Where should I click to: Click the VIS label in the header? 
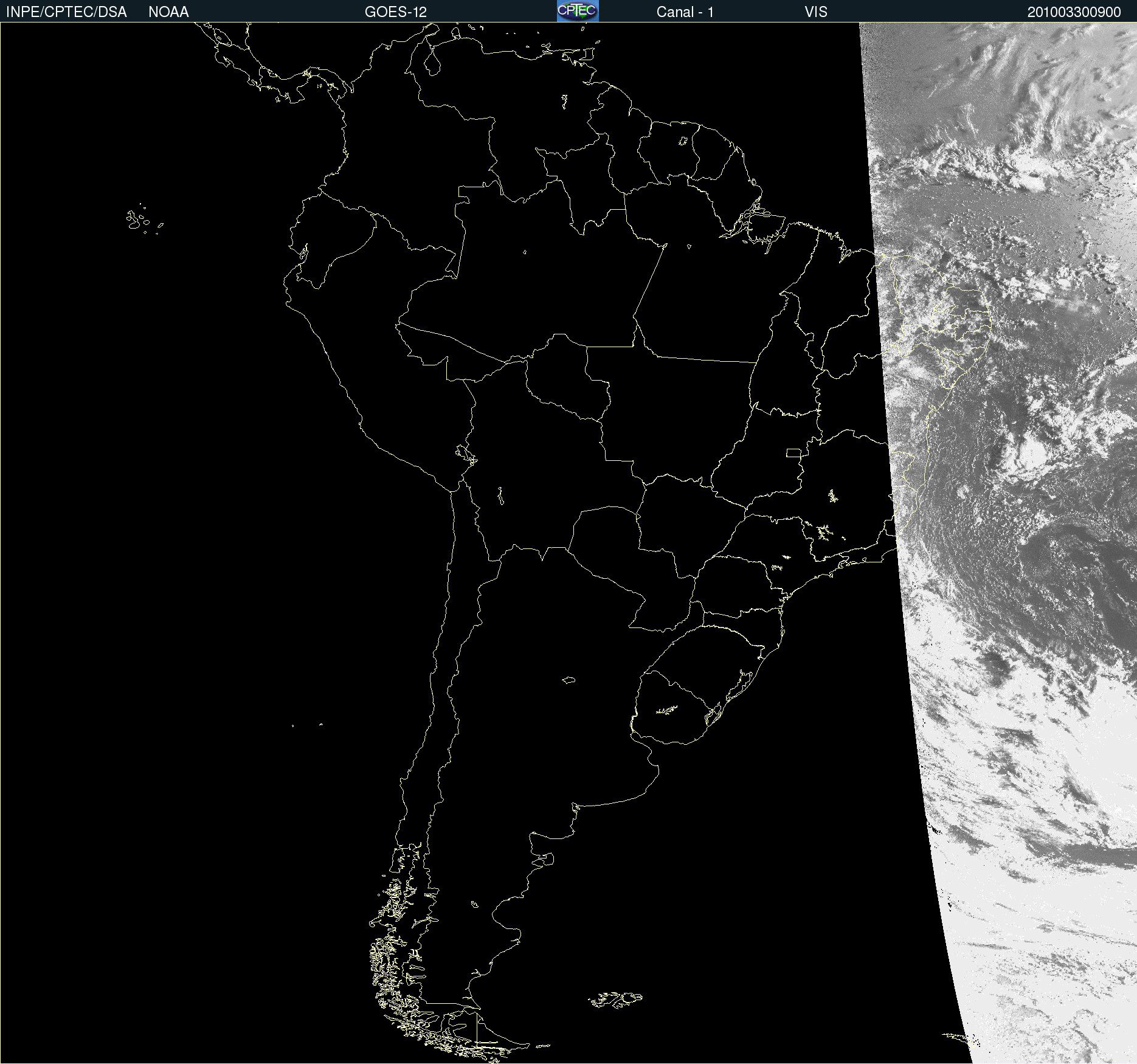(x=816, y=12)
